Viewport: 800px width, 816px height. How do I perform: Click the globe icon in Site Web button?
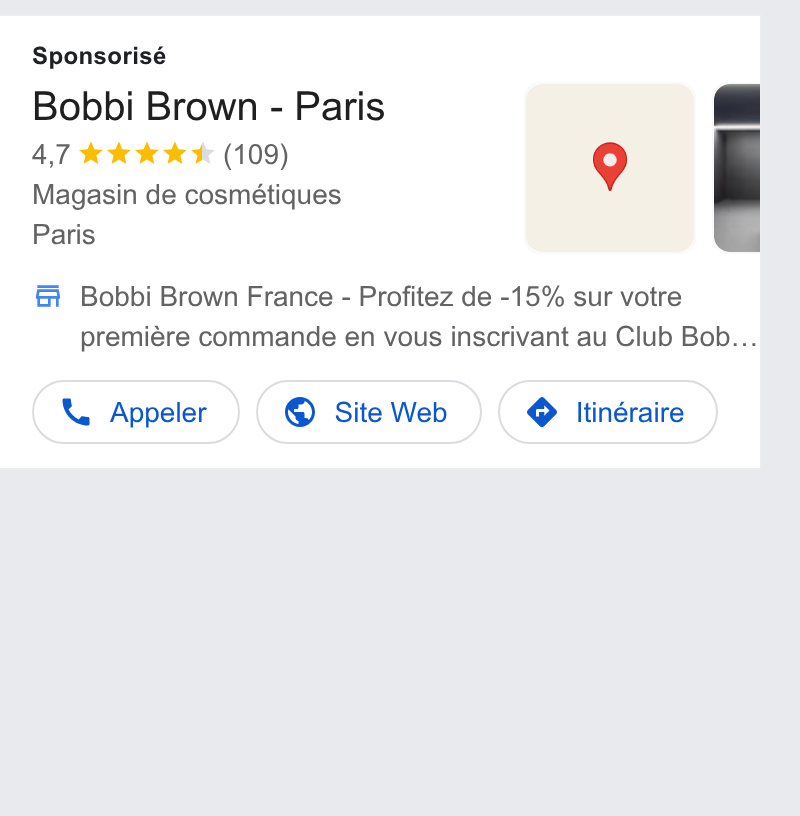(300, 412)
